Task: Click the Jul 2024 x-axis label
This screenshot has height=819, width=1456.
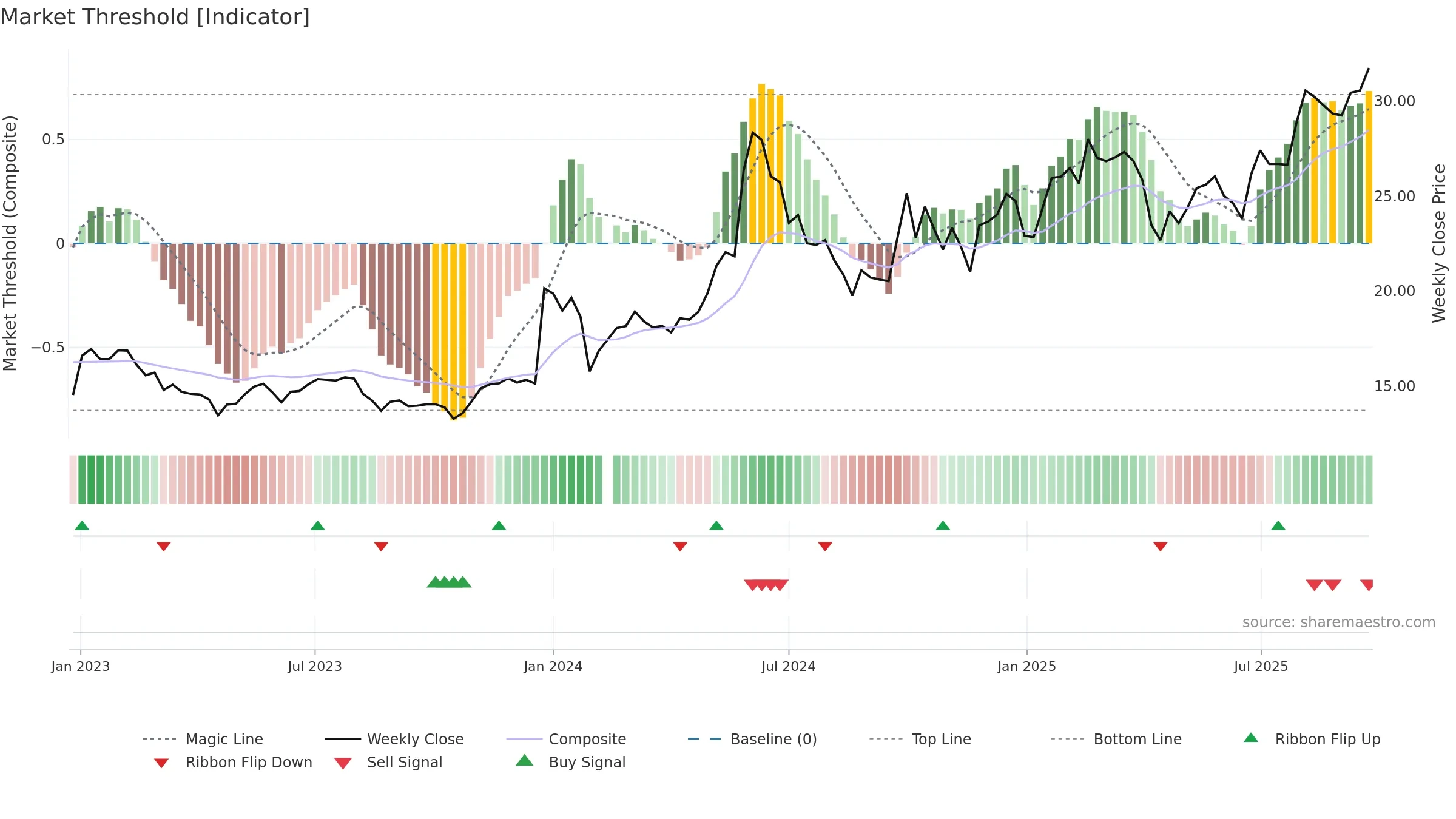Action: [x=789, y=667]
